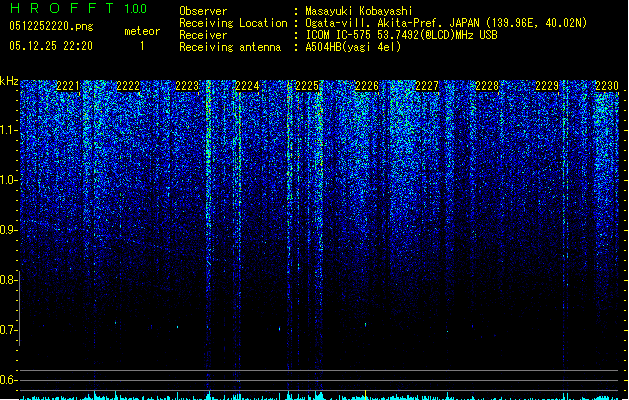The image size is (629, 400).
Task: Click time marker 2226
Action: click(x=367, y=86)
